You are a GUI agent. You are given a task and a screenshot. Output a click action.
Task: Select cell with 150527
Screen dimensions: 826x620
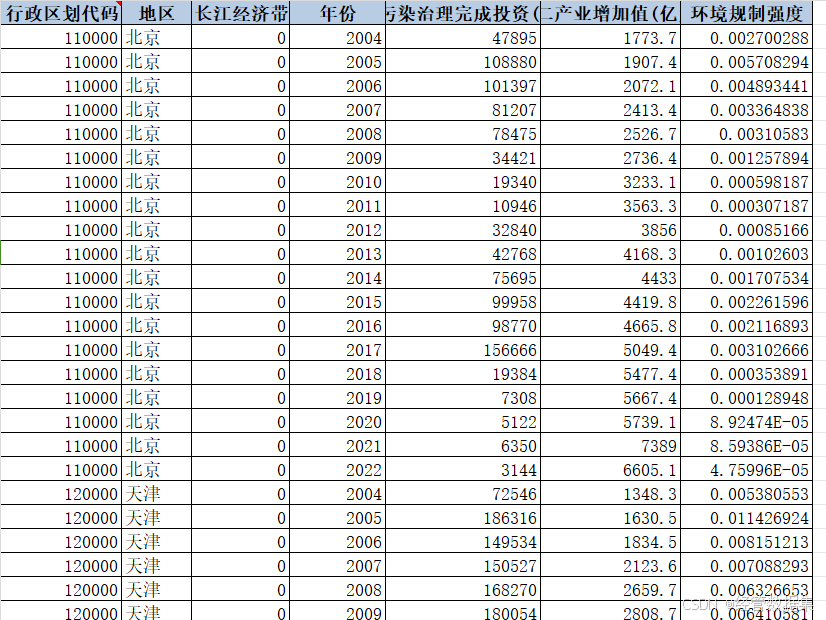pos(463,566)
